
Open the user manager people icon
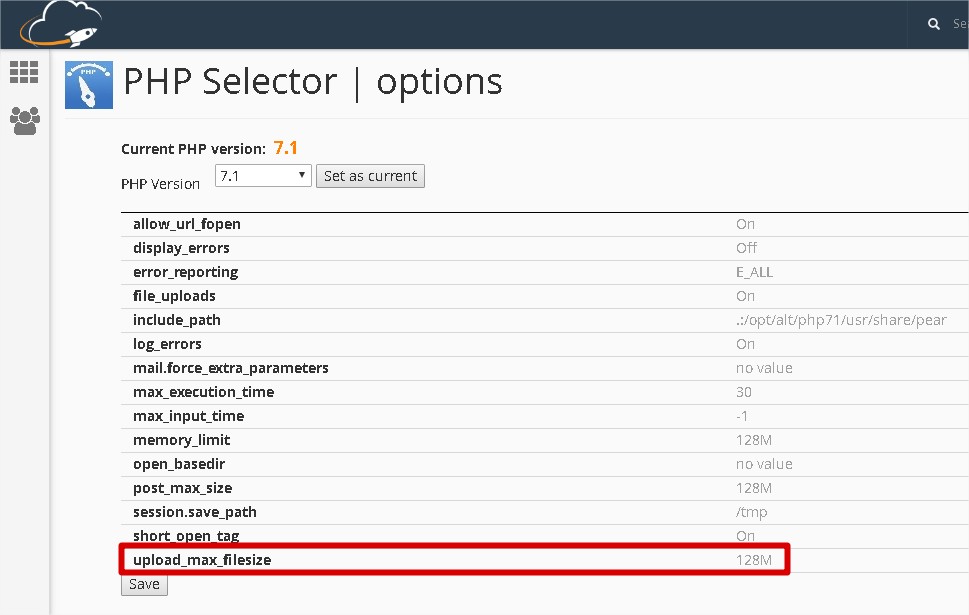pyautogui.click(x=24, y=121)
